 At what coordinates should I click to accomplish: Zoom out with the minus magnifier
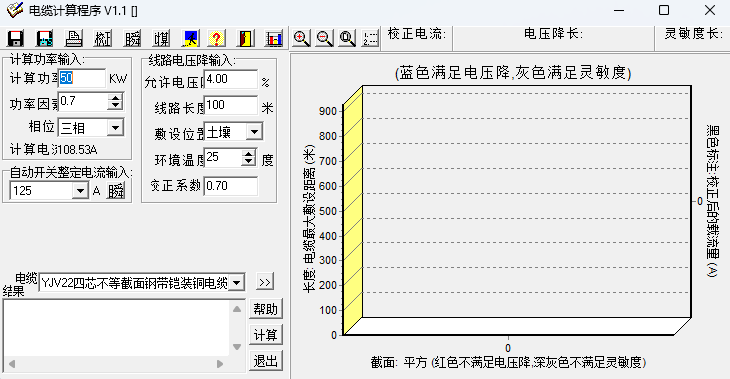pos(324,38)
